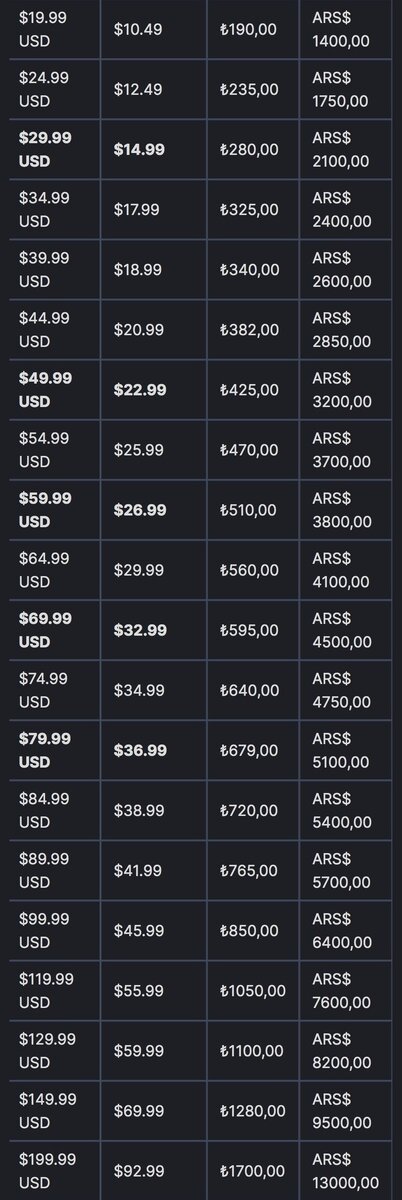This screenshot has height=1200, width=402.
Task: Click the ARS$ 13000,00 cell
Action: (x=350, y=1169)
